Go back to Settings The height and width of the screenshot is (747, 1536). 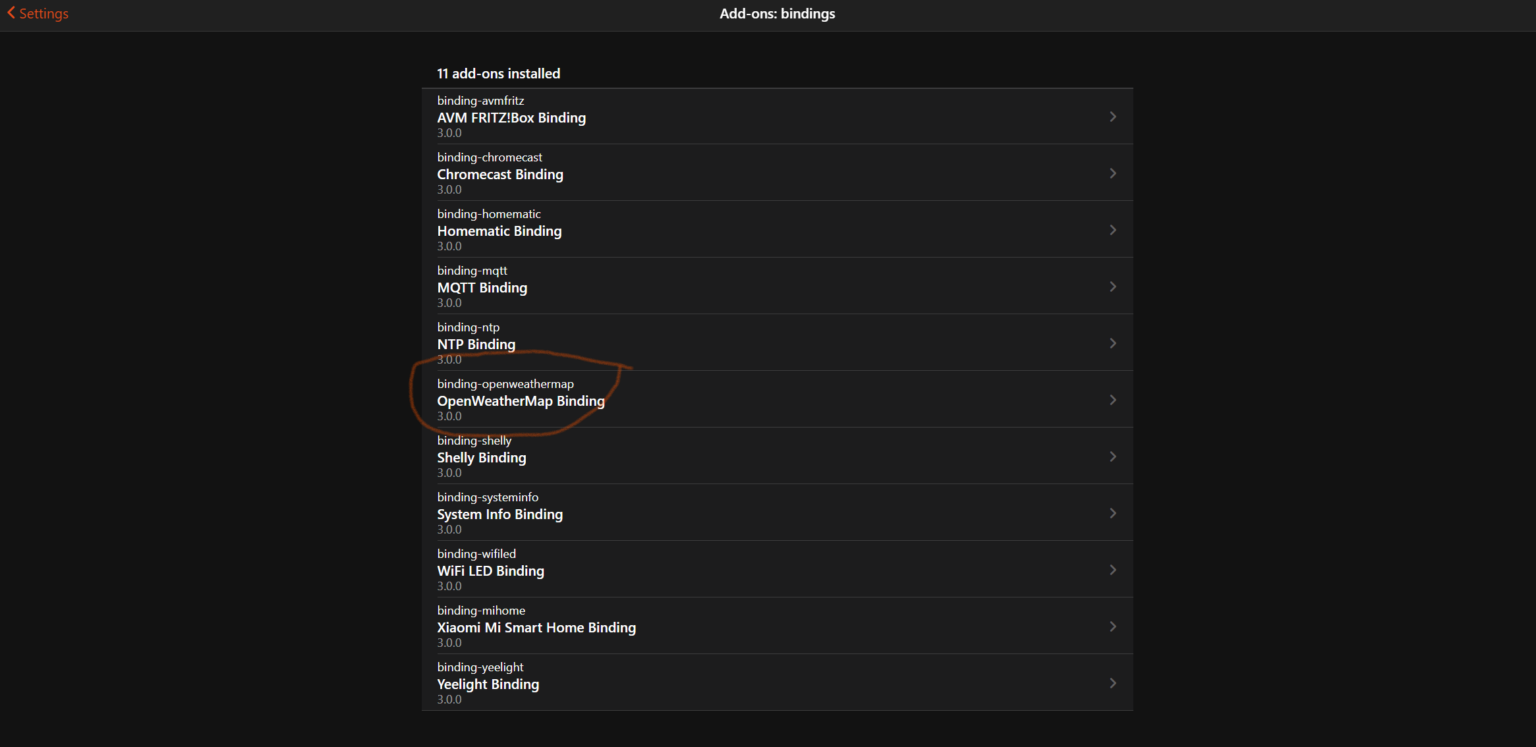tap(37, 14)
